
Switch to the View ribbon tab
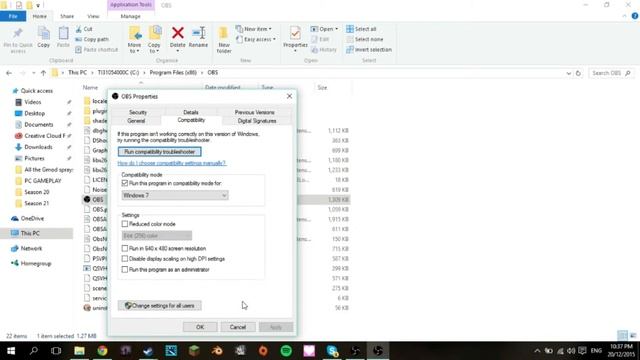pyautogui.click(x=93, y=16)
